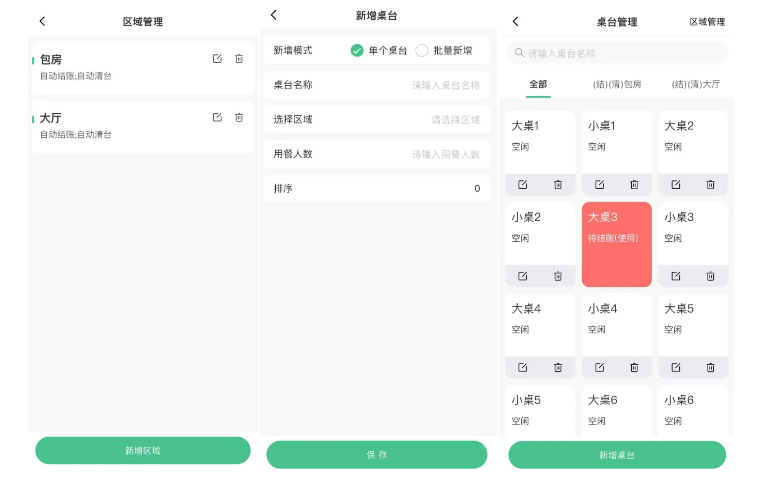The height and width of the screenshot is (490, 767).
Task: Switch to the (结)(清)包房 tab
Action: click(617, 84)
